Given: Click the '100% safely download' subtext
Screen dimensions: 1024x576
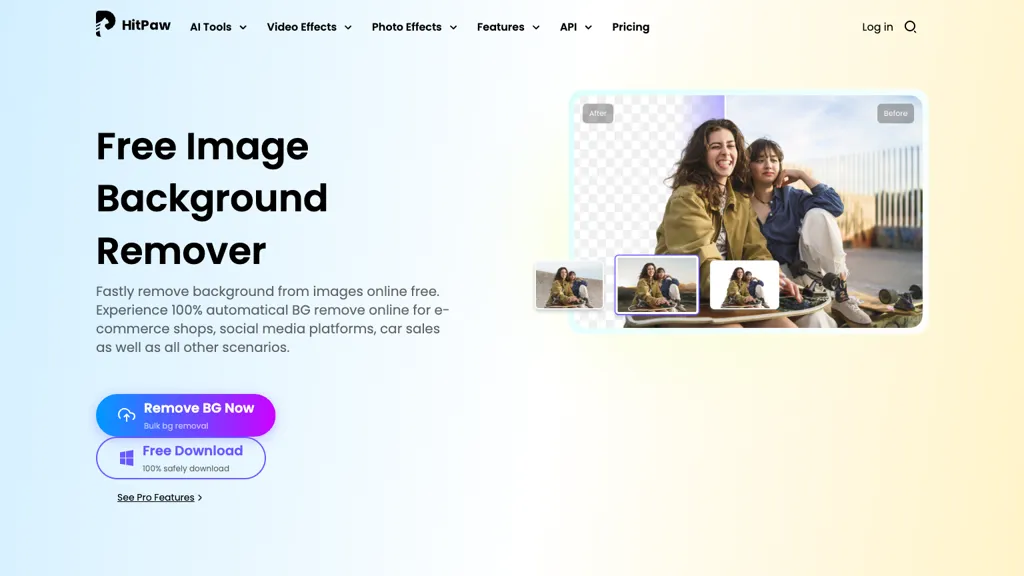Looking at the screenshot, I should point(185,468).
